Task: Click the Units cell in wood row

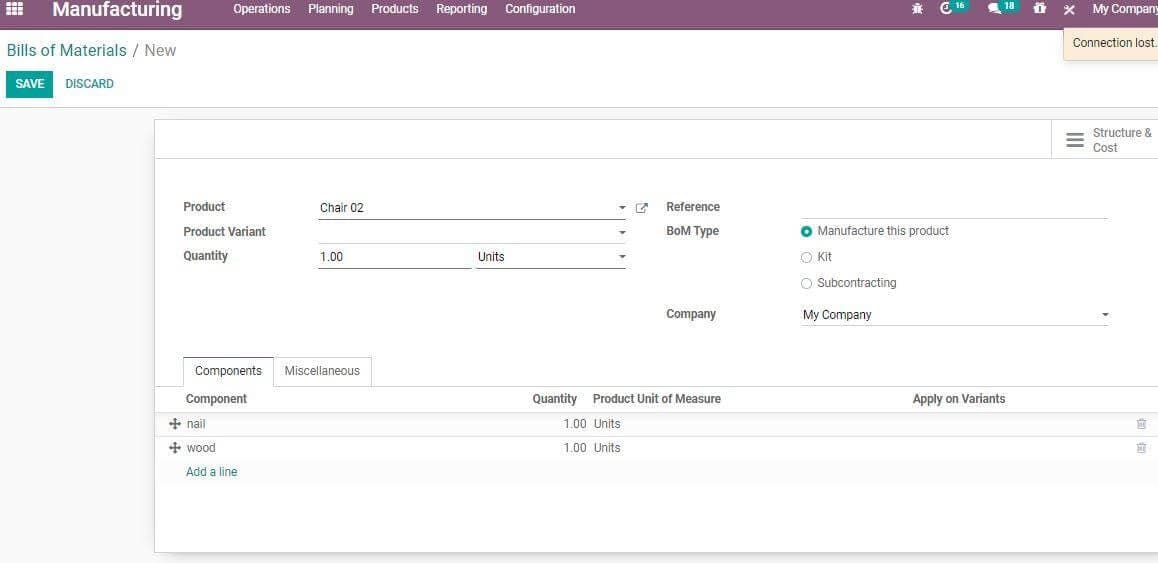Action: (x=607, y=448)
